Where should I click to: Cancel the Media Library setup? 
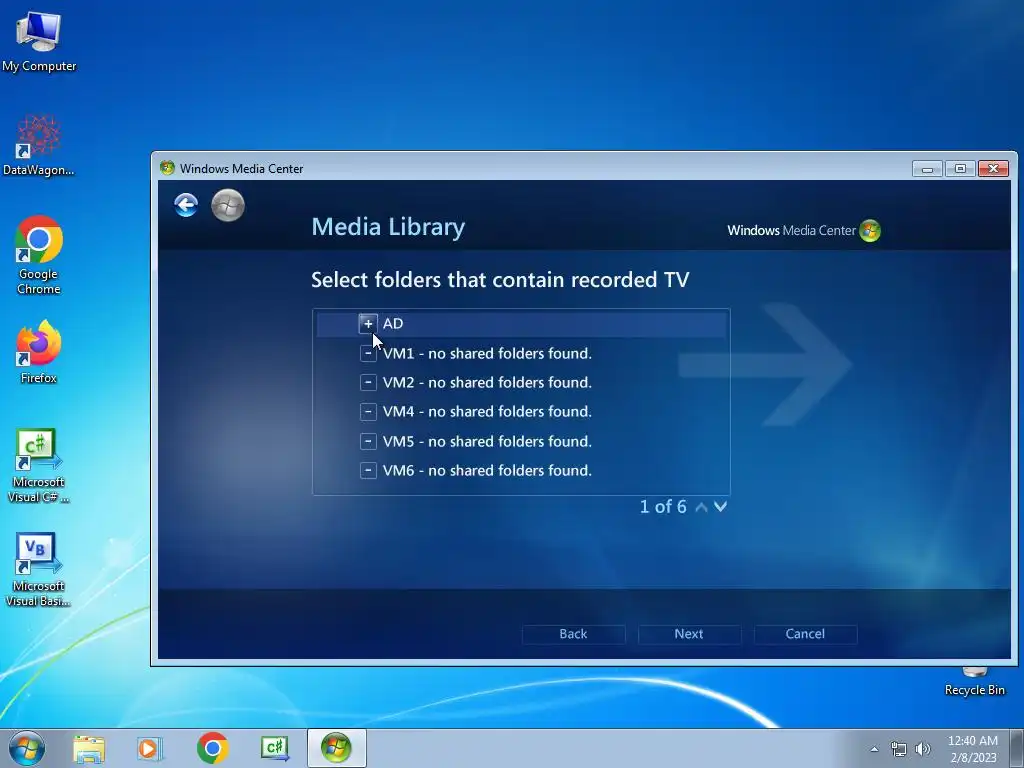tap(805, 634)
